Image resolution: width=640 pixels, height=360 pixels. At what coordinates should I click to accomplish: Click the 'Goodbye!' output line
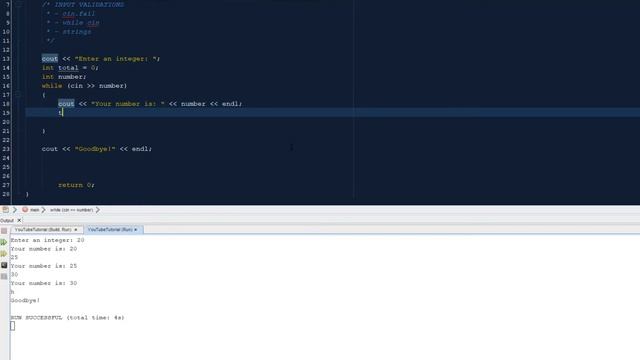point(25,300)
